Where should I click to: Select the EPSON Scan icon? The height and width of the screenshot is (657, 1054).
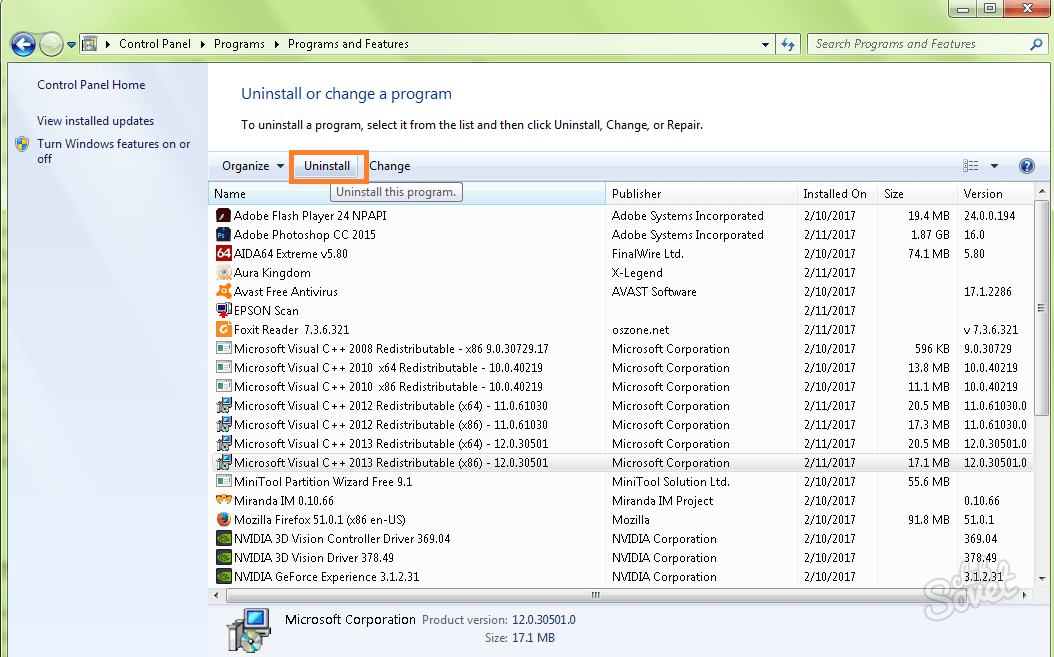click(223, 310)
